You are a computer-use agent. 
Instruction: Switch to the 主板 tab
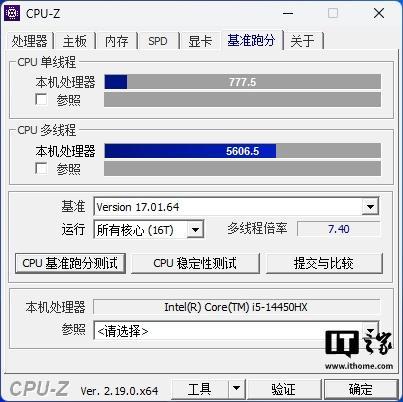(75, 41)
